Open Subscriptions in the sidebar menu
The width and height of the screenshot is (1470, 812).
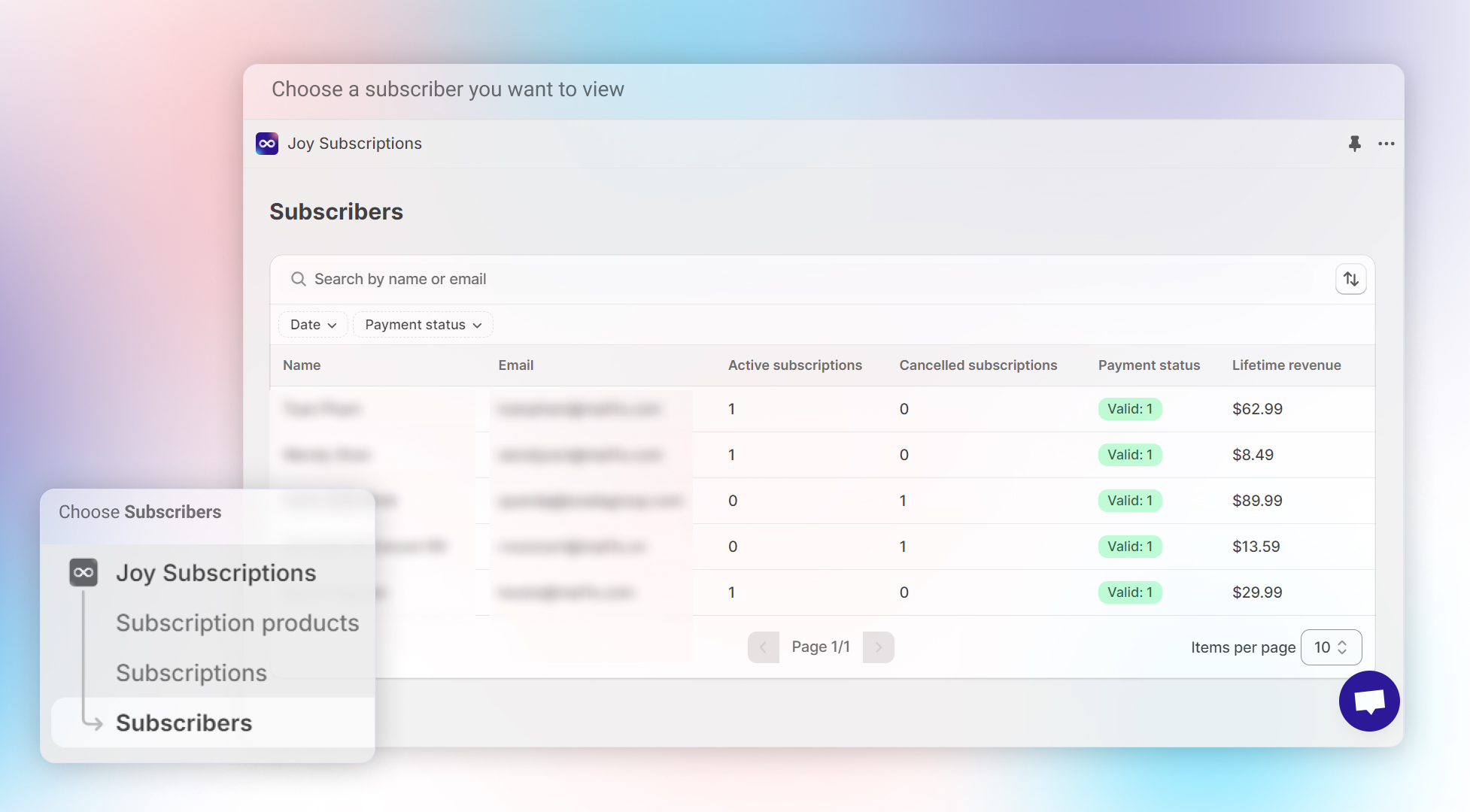(191, 673)
